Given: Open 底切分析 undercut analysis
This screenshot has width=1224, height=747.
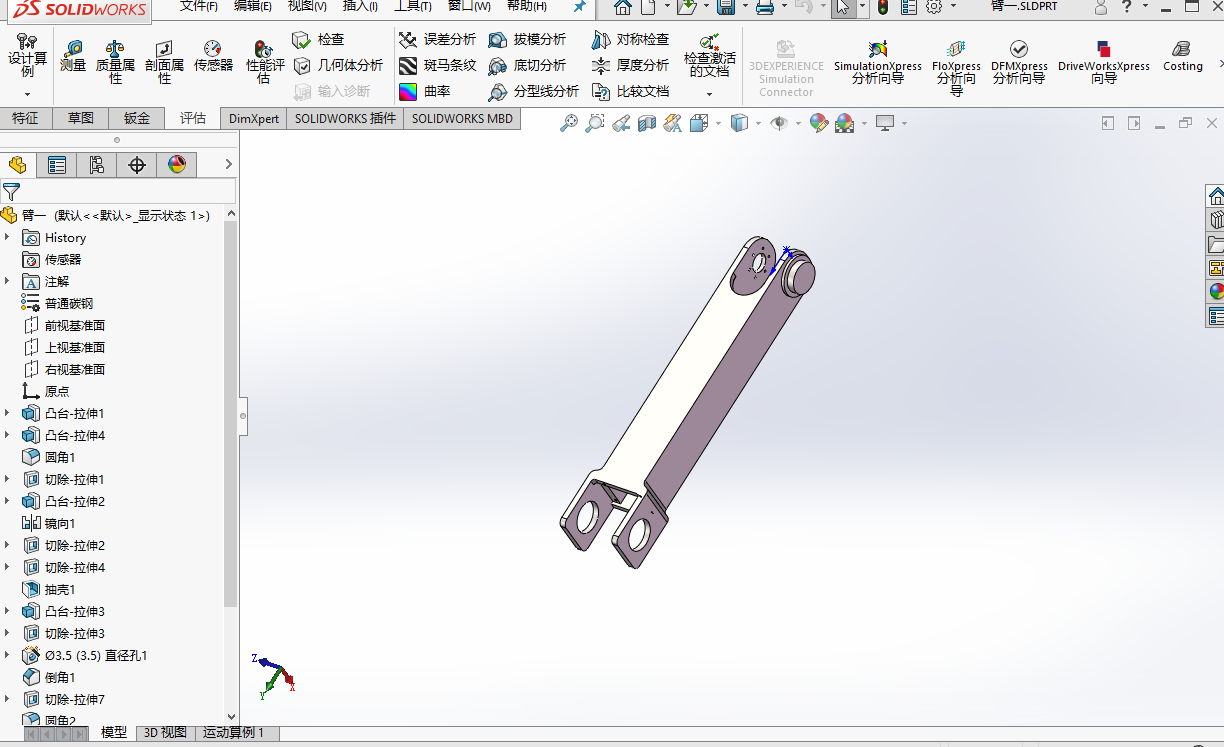Looking at the screenshot, I should tap(527, 66).
